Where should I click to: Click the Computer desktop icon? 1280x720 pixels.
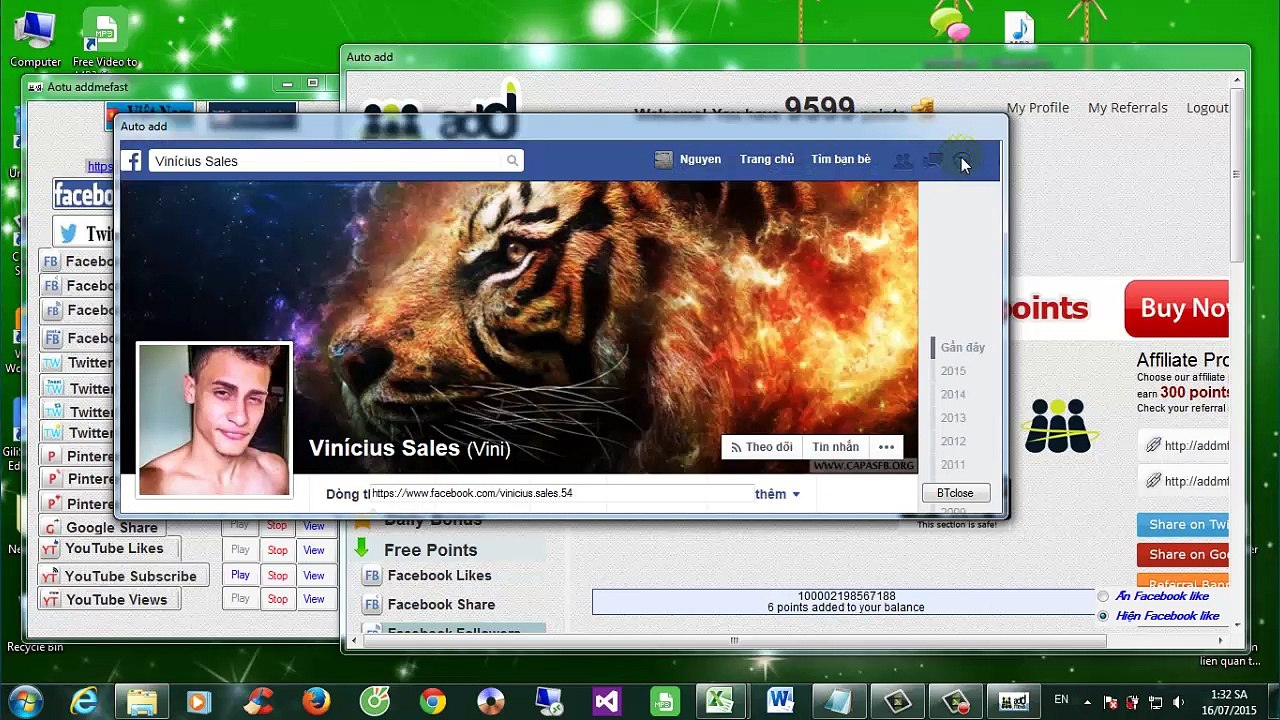point(35,40)
